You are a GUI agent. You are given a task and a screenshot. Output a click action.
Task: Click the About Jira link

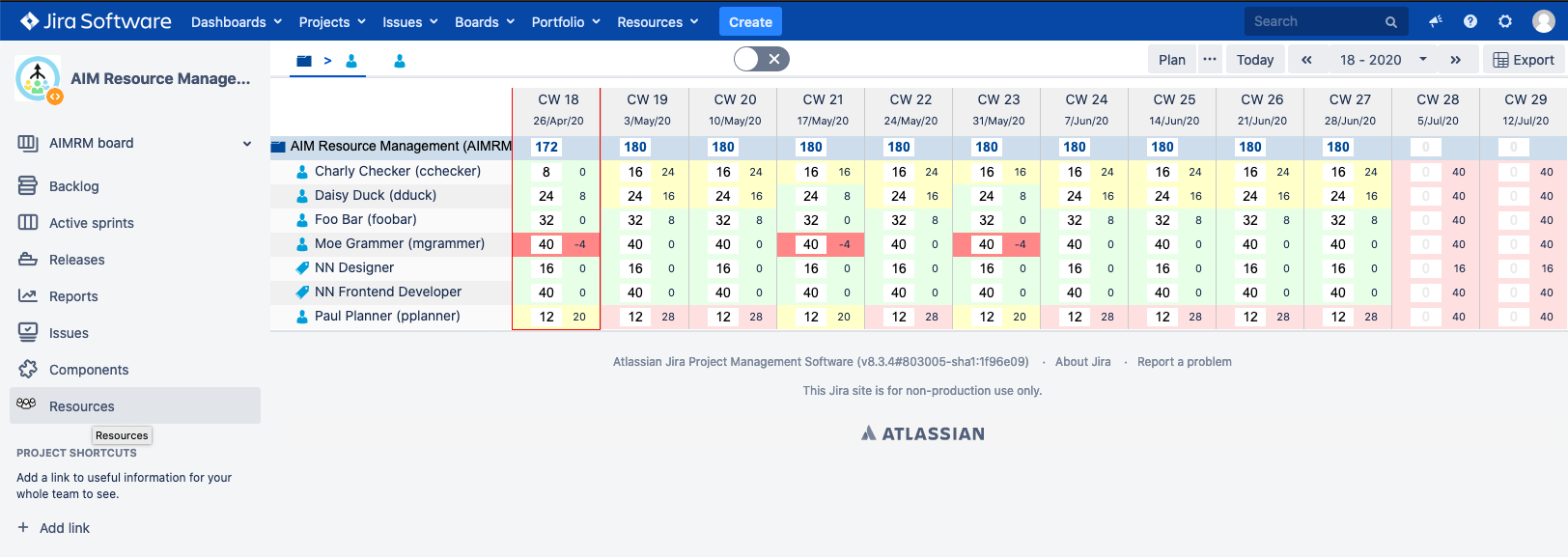1082,362
